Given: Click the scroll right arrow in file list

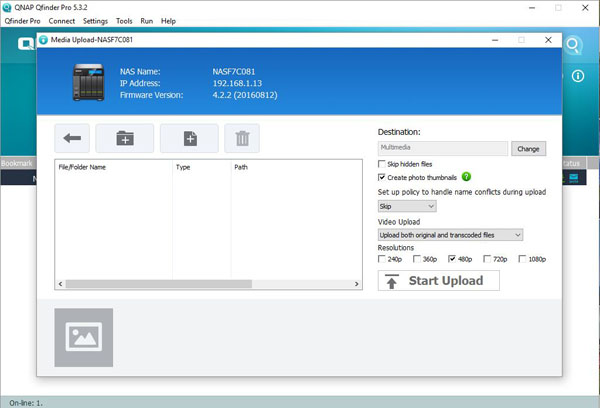Looking at the screenshot, I should 356,284.
